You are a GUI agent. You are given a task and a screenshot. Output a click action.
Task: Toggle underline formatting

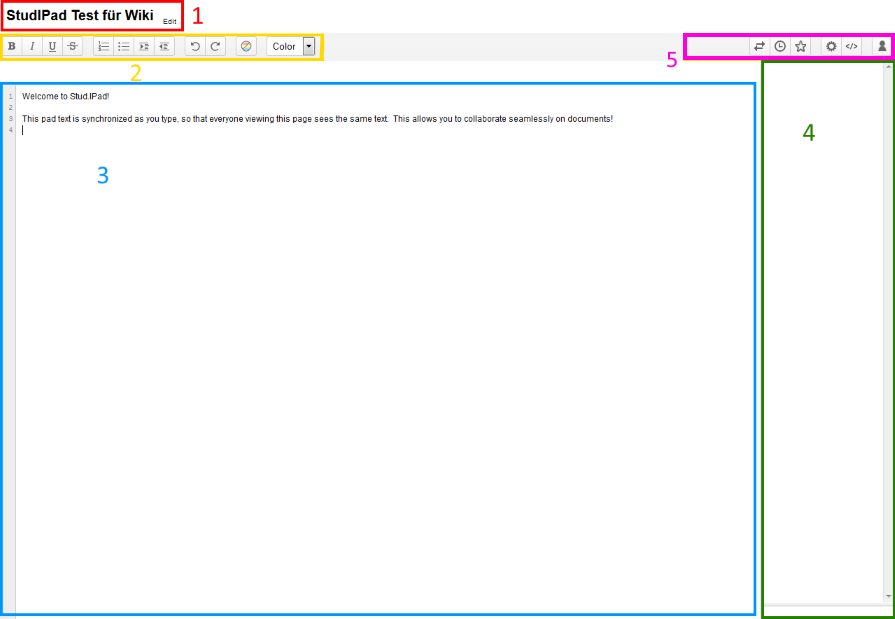pos(52,46)
